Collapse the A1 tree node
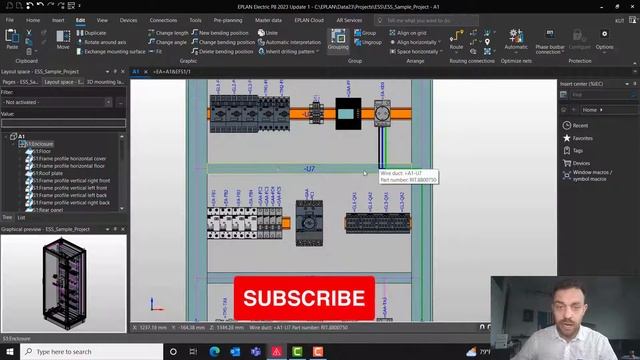Image resolution: width=640 pixels, height=360 pixels. click(6, 136)
